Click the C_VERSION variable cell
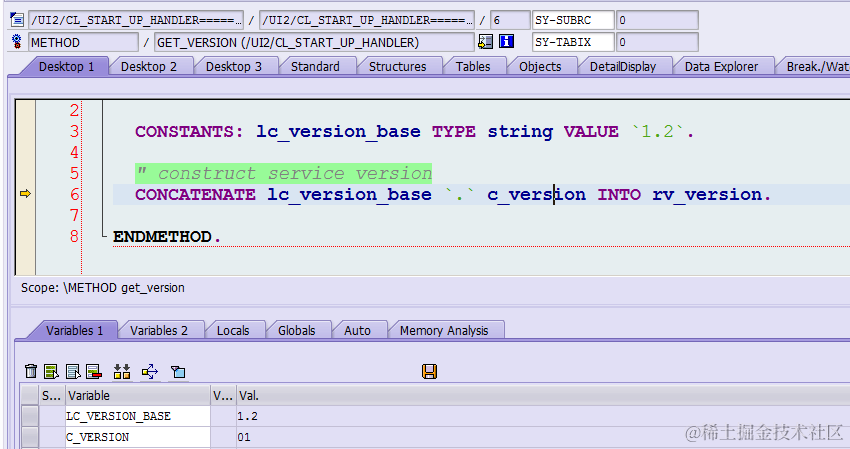Image resolution: width=850 pixels, height=449 pixels. point(138,437)
